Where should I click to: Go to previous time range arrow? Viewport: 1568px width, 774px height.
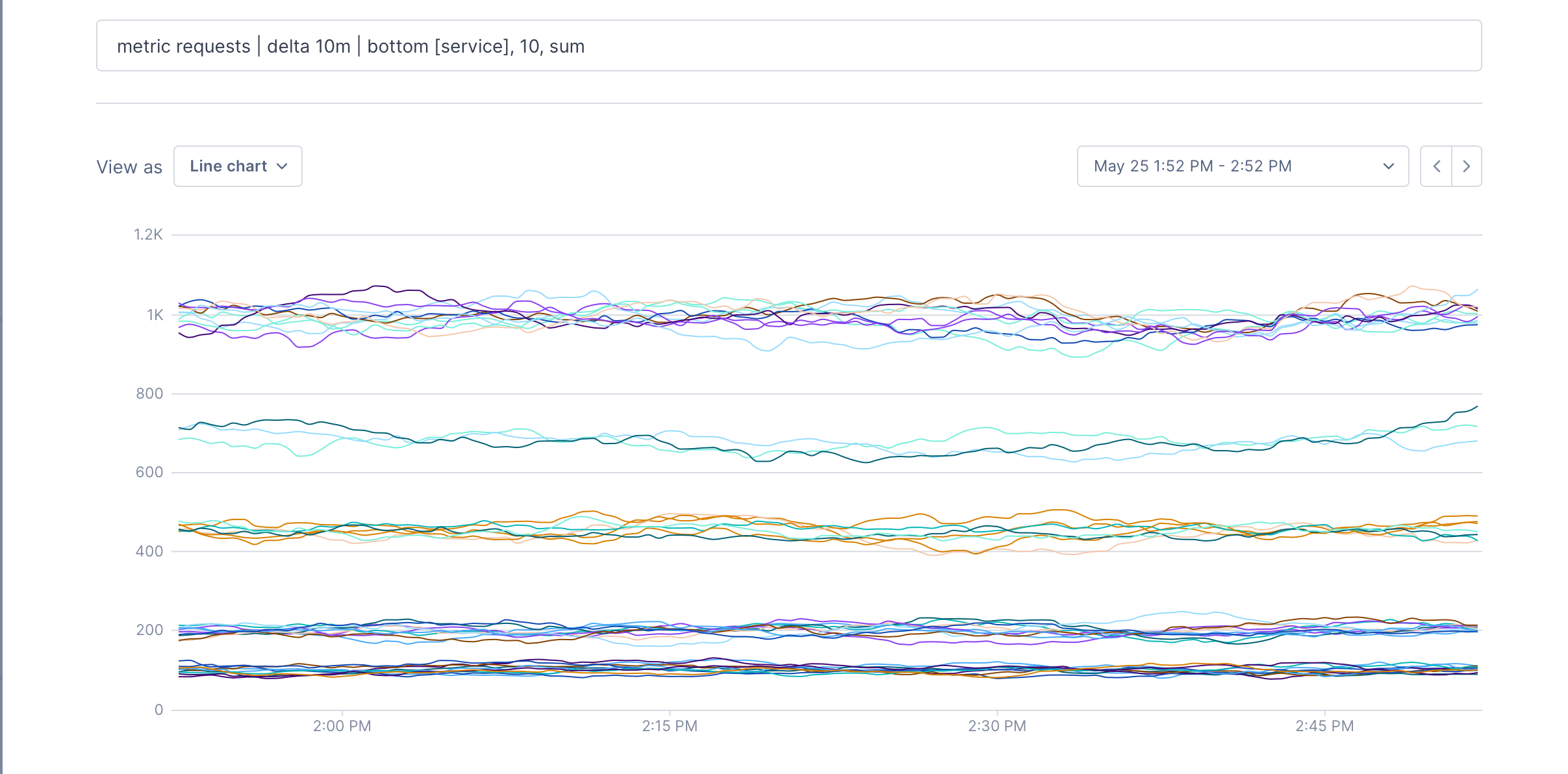1436,167
